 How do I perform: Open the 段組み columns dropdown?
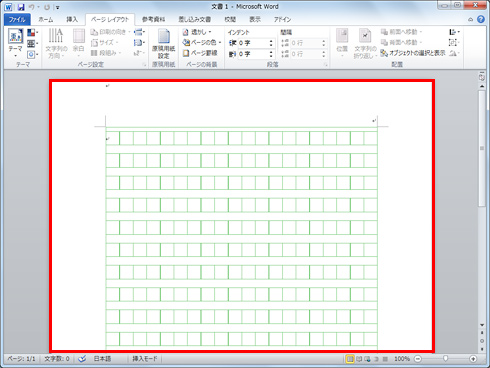[106, 53]
